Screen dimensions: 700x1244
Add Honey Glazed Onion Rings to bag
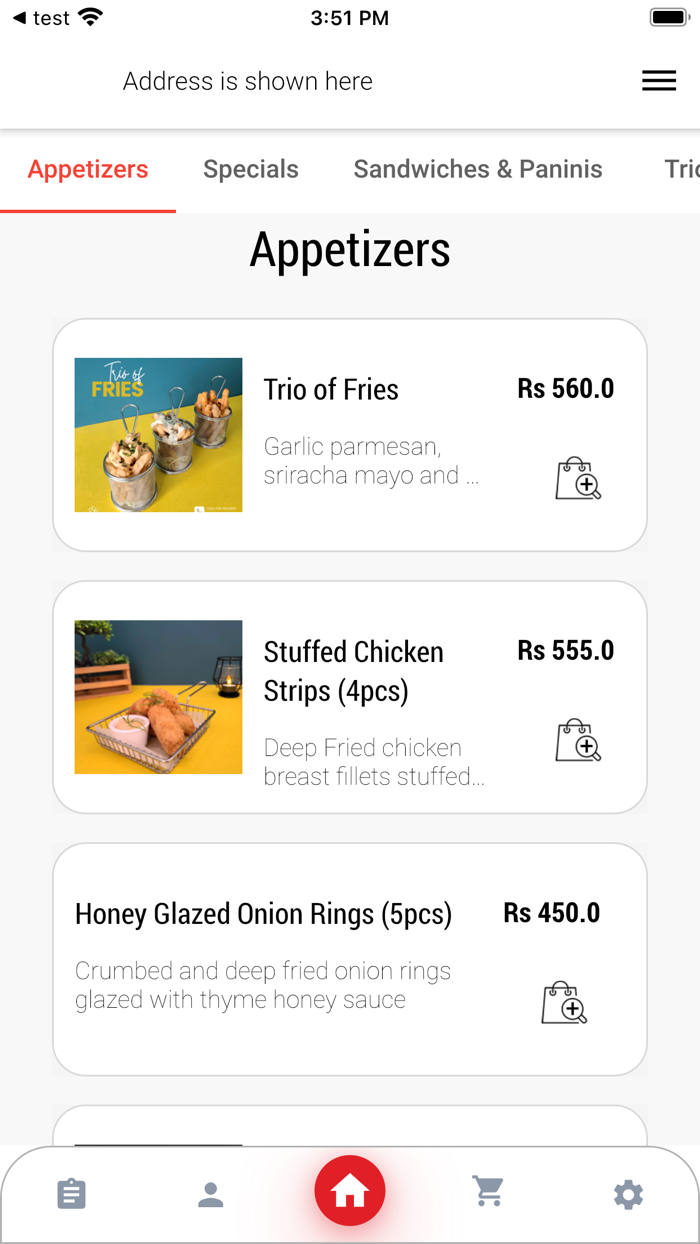(x=564, y=1003)
